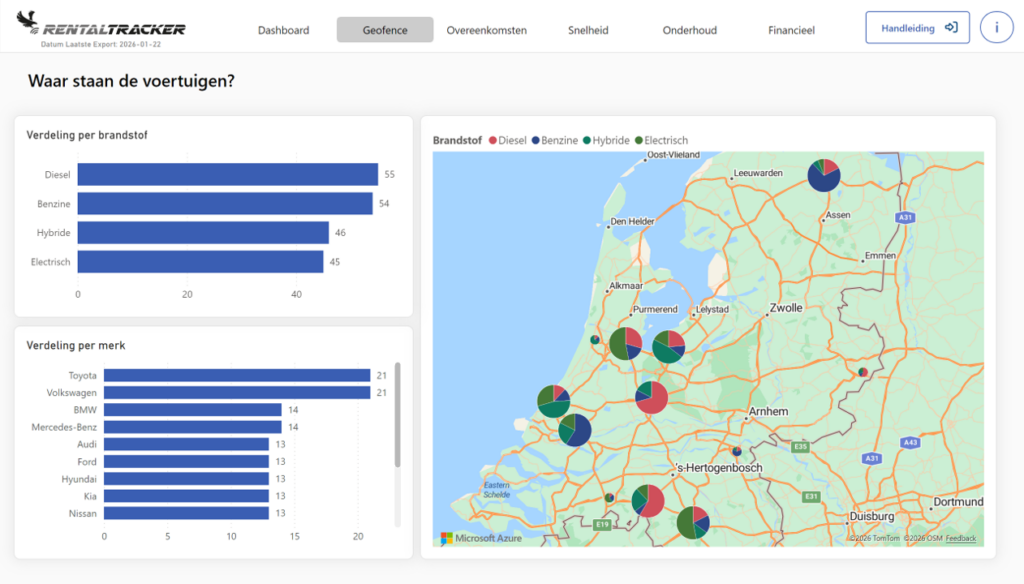Viewport: 1024px width, 584px height.
Task: Click the A31 highway badge near Assen
Action: point(904,218)
